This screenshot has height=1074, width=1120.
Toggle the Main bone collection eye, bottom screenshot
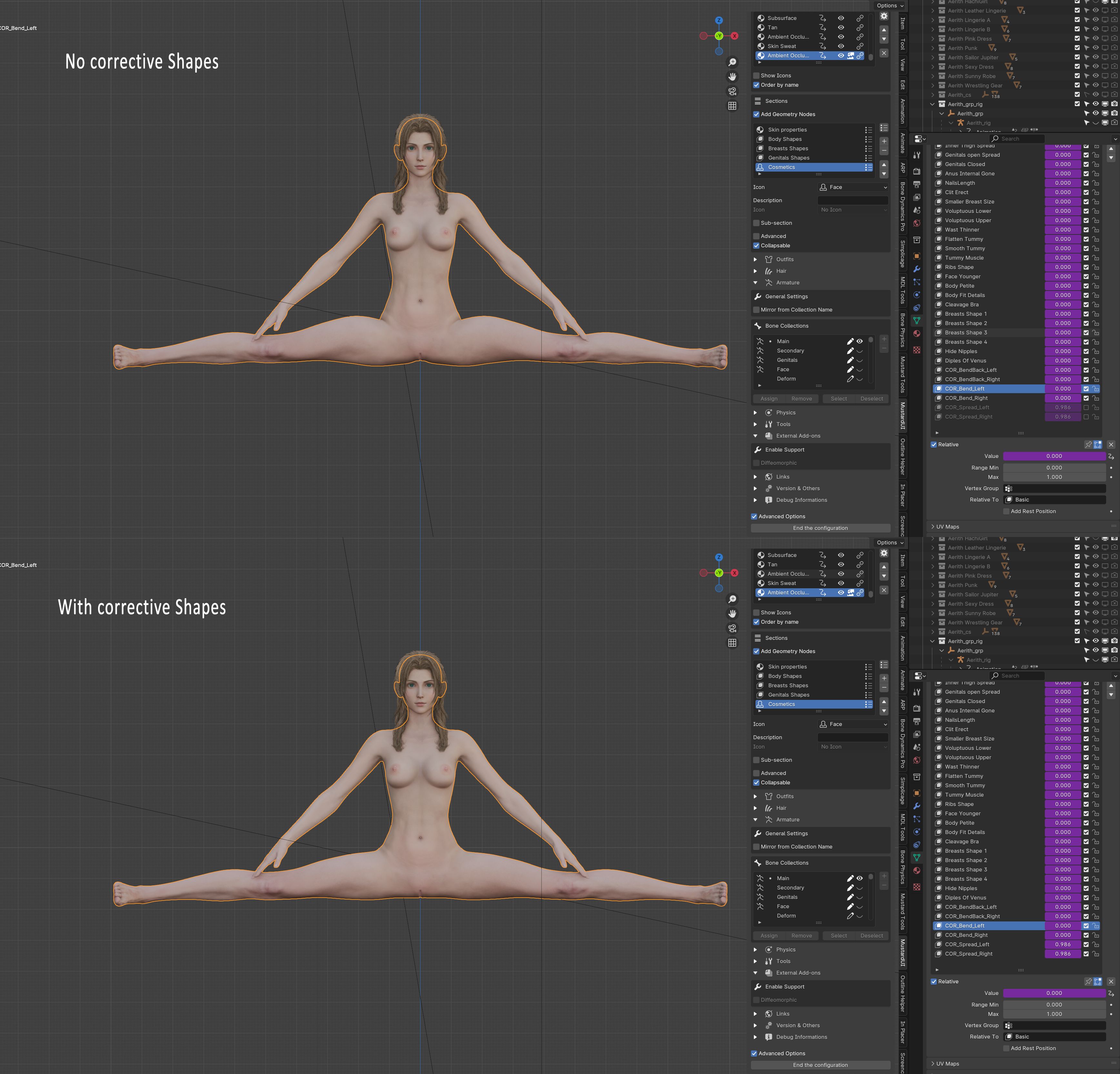tap(859, 878)
